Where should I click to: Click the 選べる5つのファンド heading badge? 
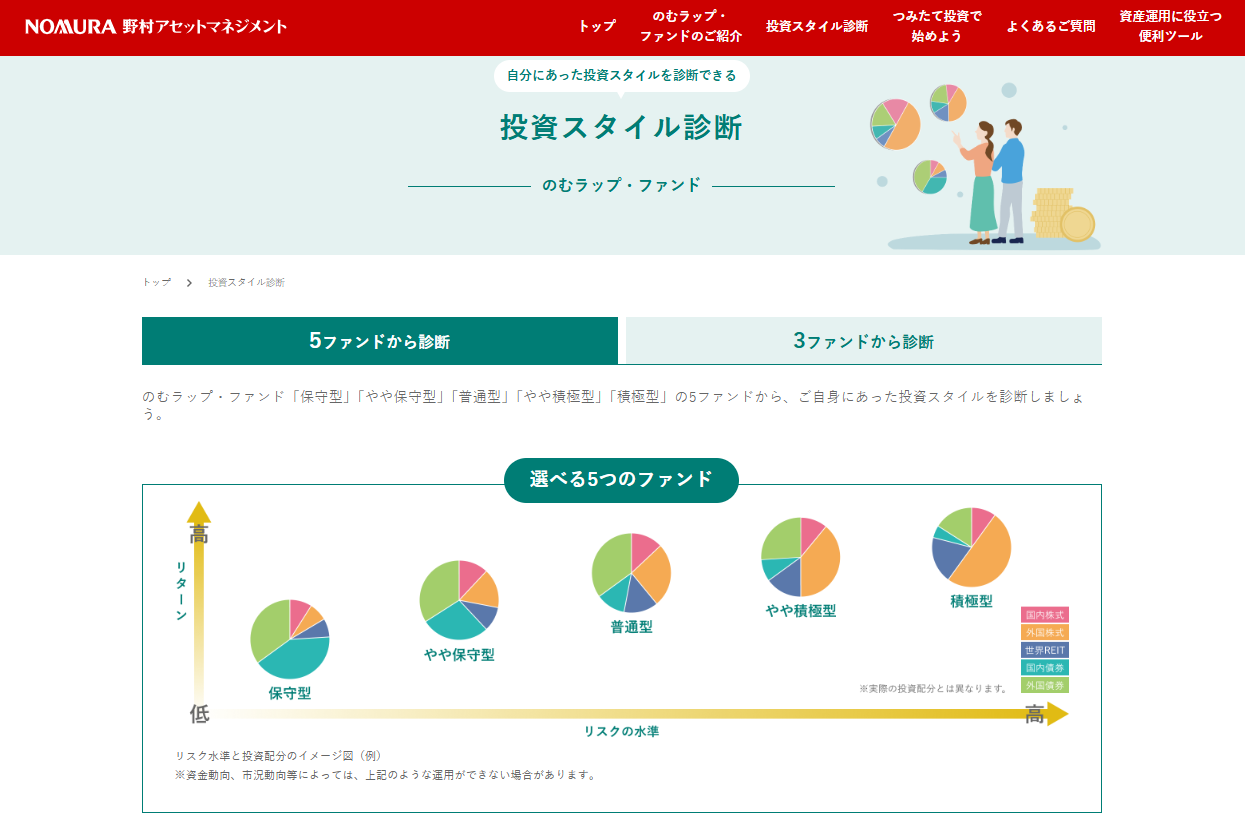[621, 480]
